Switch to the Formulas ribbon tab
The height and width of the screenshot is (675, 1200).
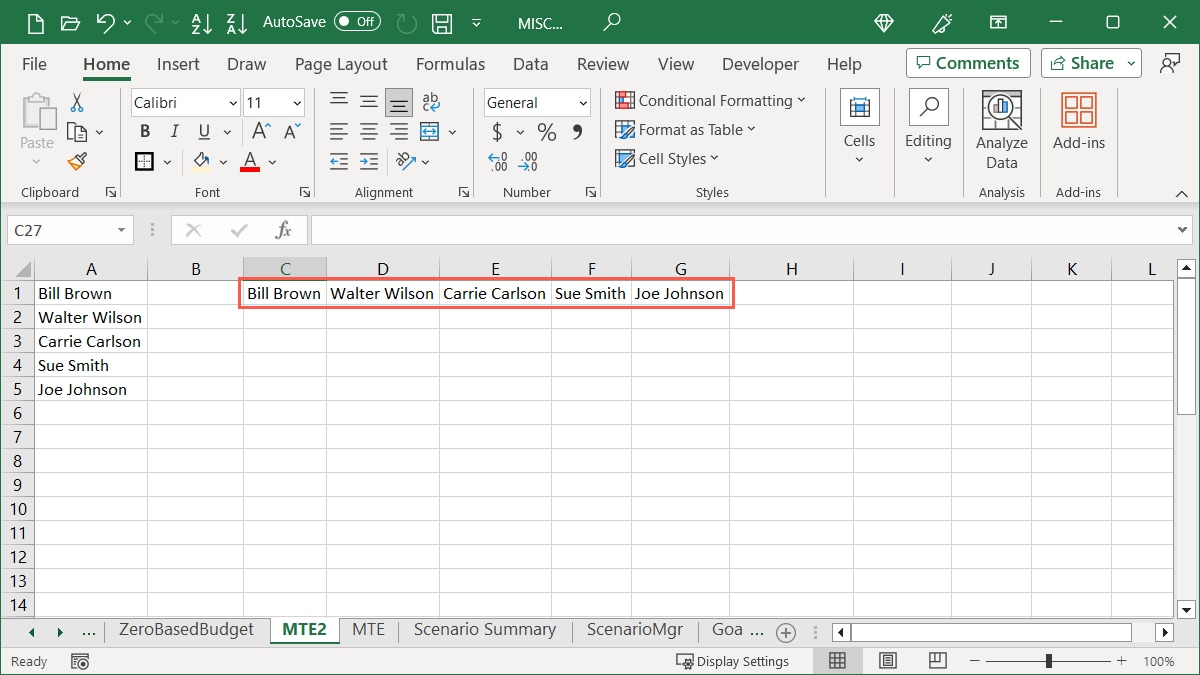pos(450,64)
